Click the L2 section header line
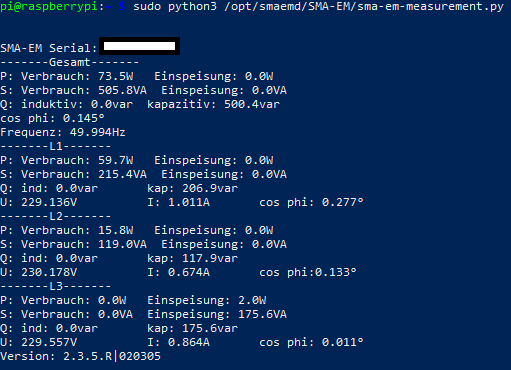Image resolution: width=511 pixels, height=370 pixels. point(55,216)
